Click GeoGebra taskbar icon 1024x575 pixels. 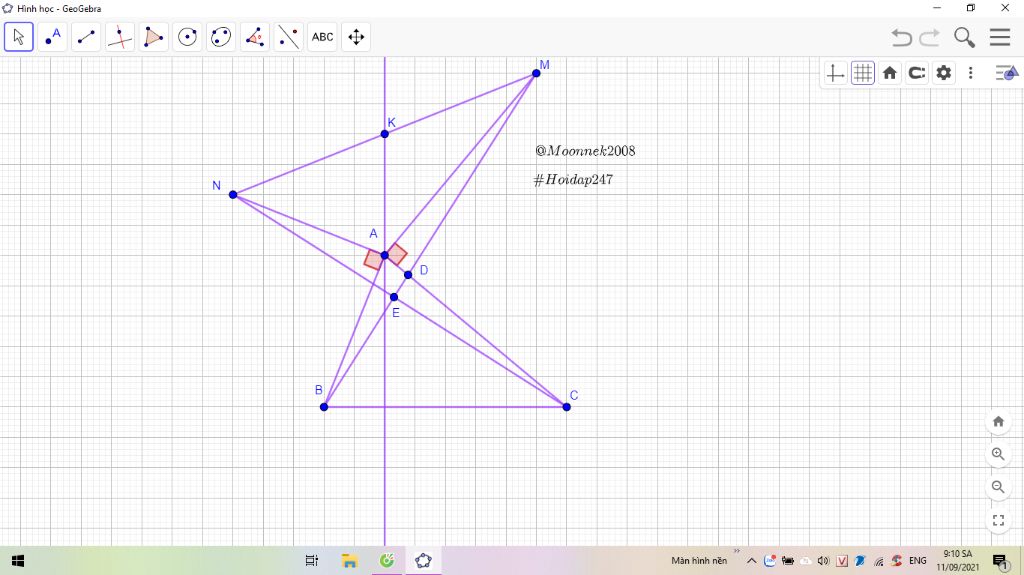tap(423, 561)
